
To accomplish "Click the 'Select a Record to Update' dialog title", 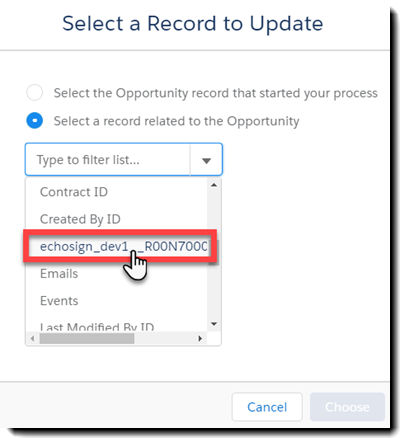I will point(193,24).
